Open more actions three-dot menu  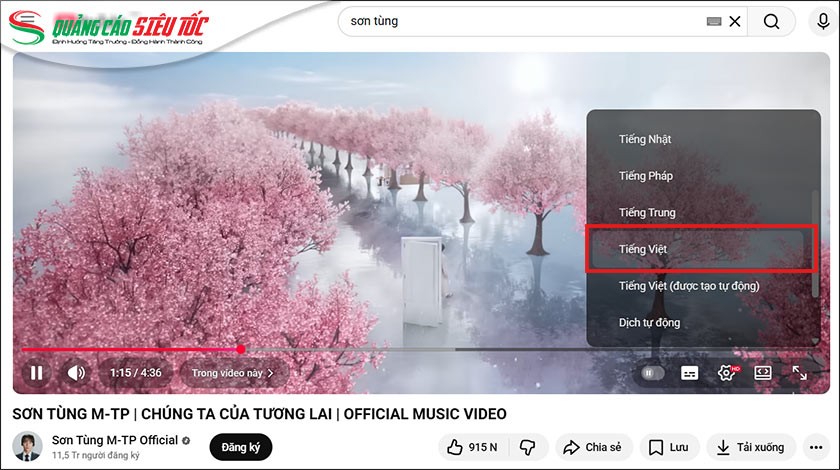(816, 447)
